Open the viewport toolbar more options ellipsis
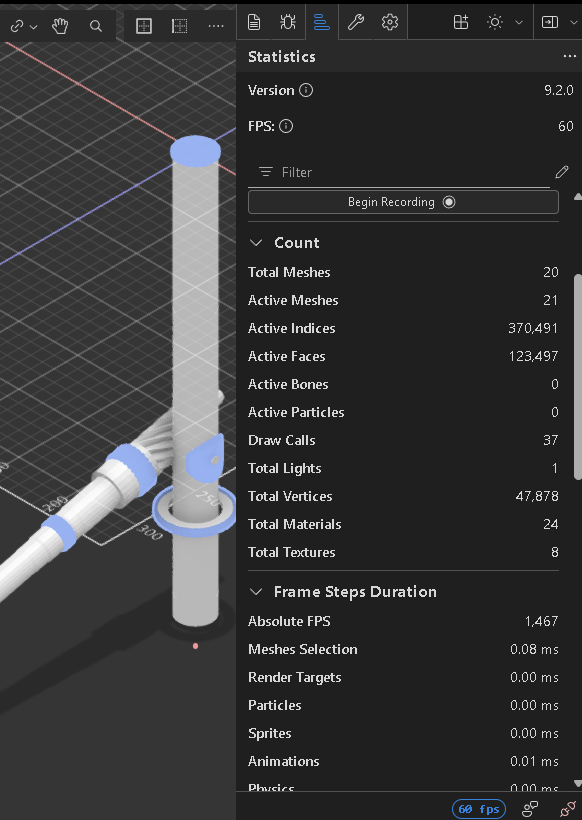Screen dimensions: 582x820 216,26
